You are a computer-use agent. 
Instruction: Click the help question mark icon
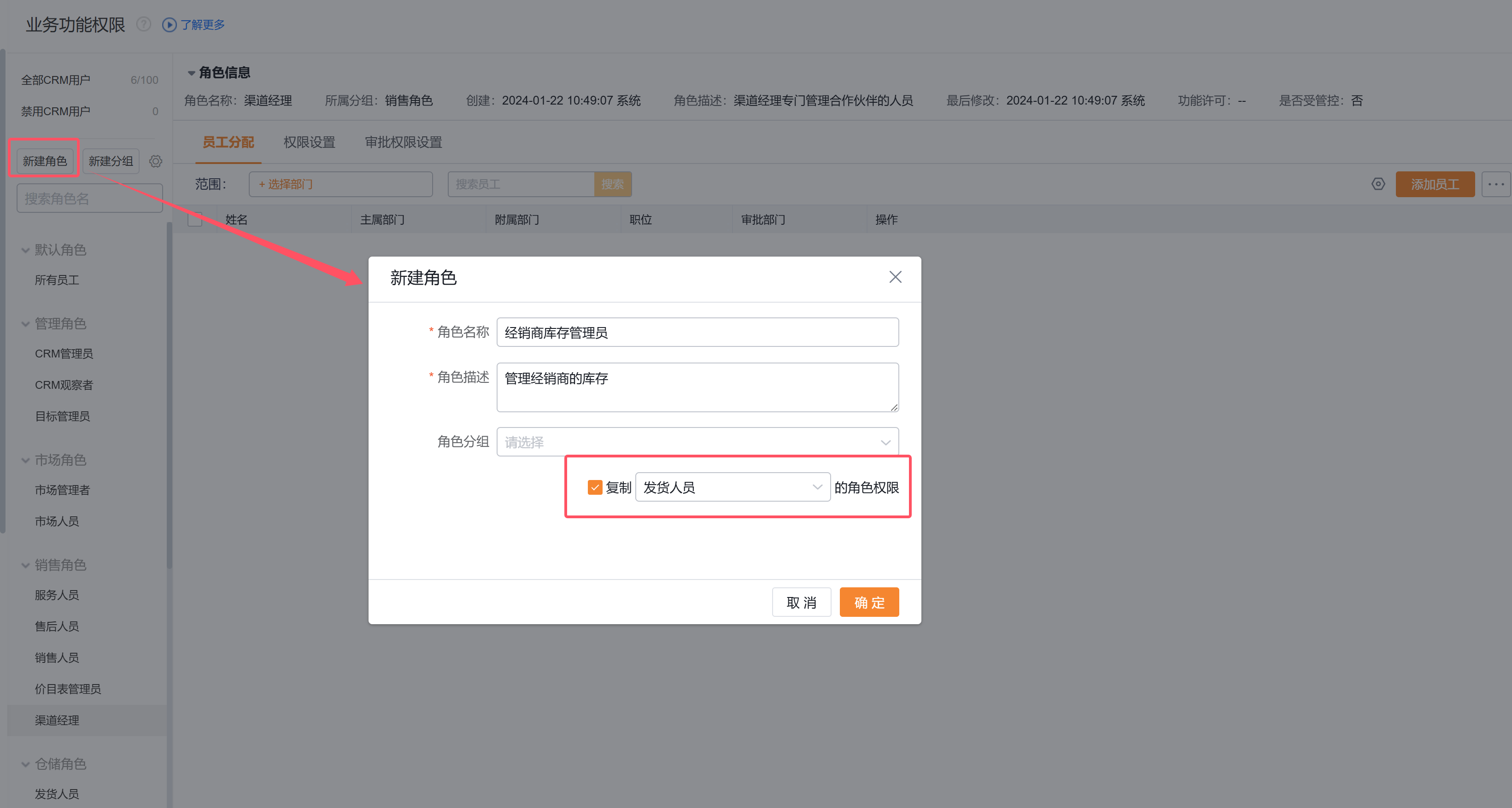[x=144, y=24]
